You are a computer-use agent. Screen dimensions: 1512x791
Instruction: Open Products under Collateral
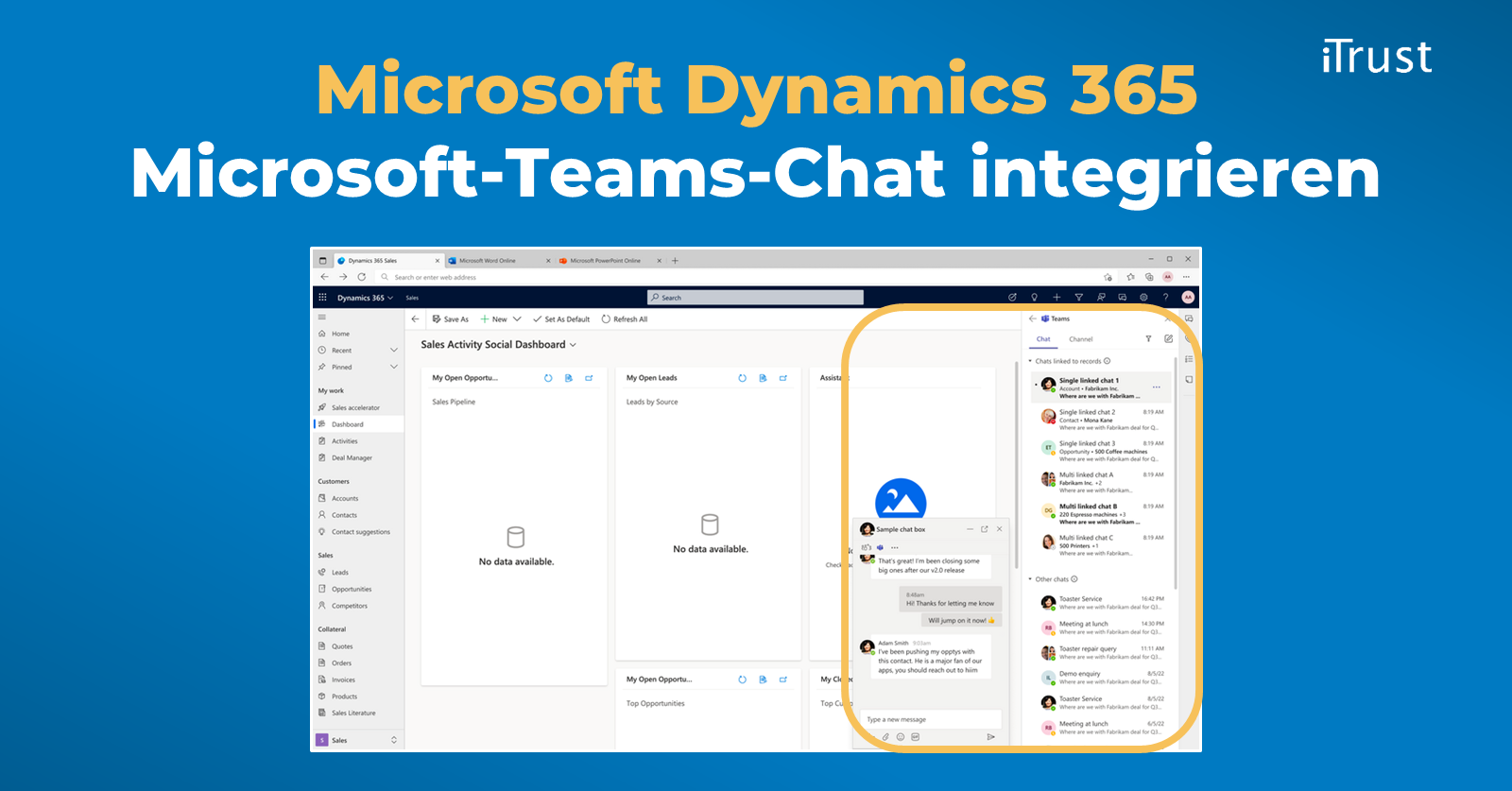click(358, 696)
